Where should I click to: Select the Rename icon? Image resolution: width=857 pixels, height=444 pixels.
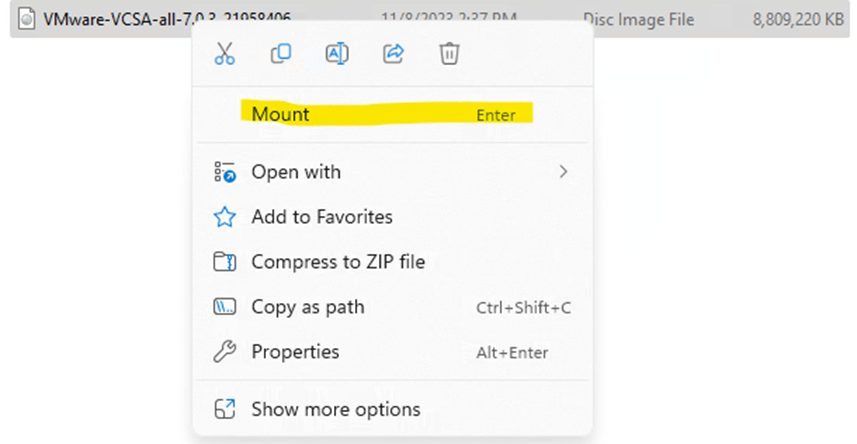point(337,54)
